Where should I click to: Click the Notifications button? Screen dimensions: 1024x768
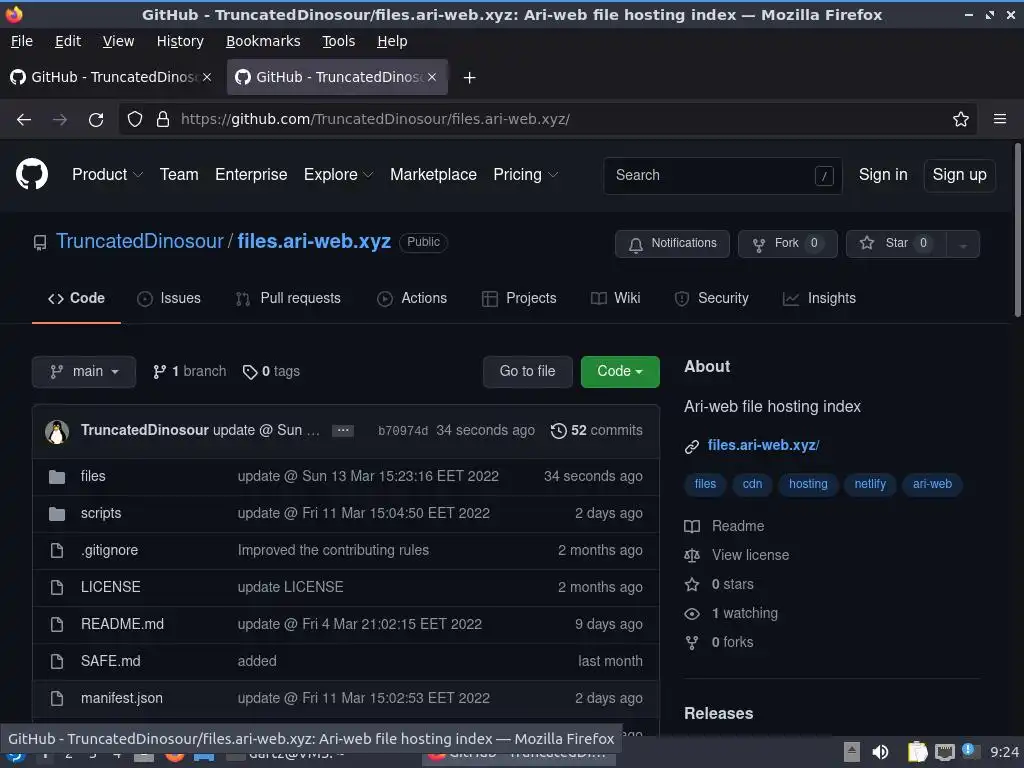[672, 244]
